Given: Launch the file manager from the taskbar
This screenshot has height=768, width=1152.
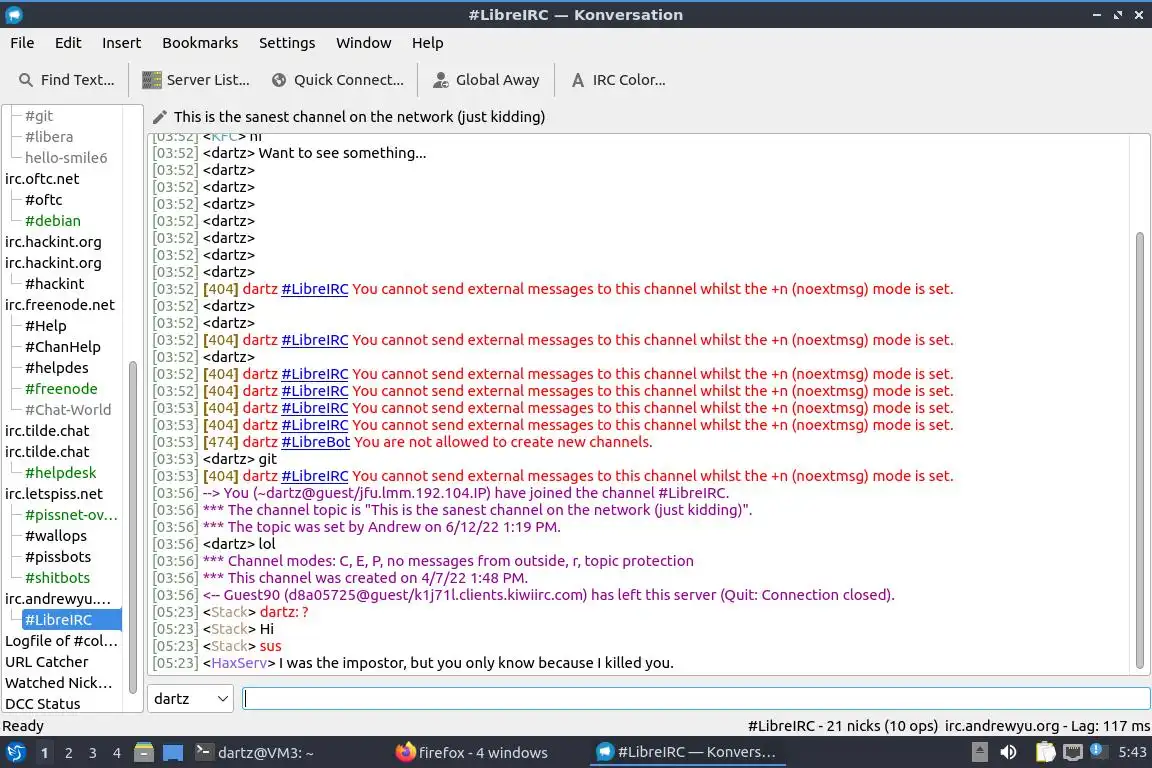Looking at the screenshot, I should (x=144, y=753).
